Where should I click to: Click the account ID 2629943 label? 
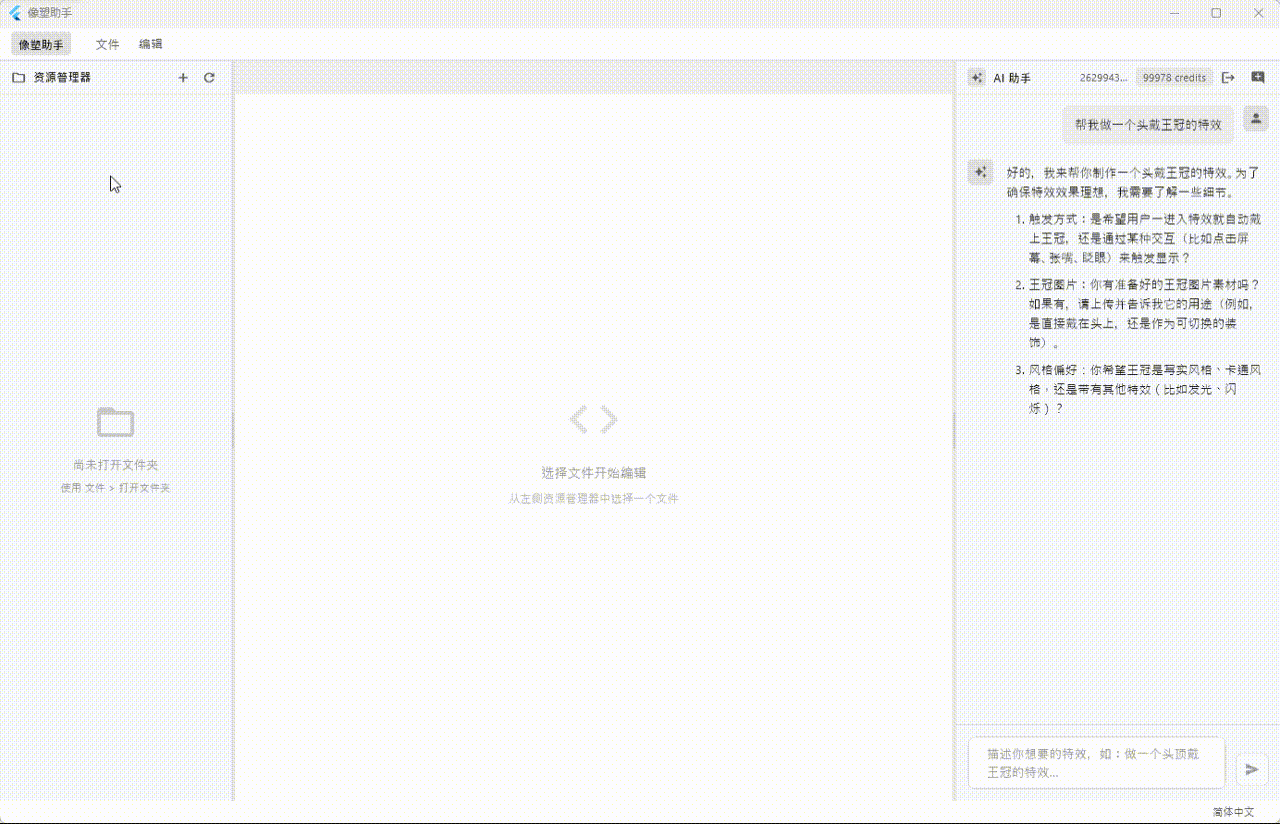coord(1103,77)
